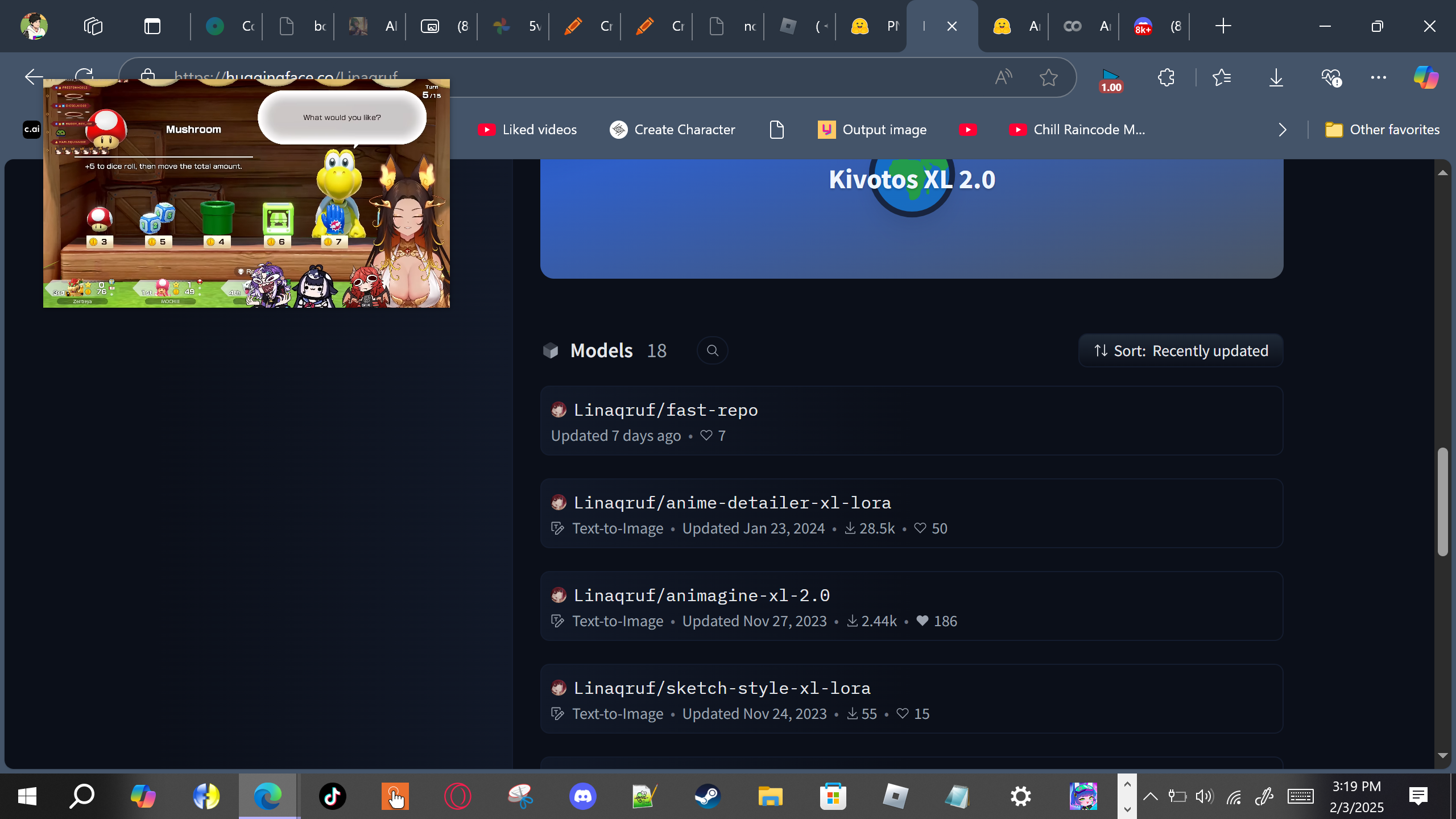Open the Liked videos bookmark
The height and width of the screenshot is (819, 1456).
click(527, 130)
